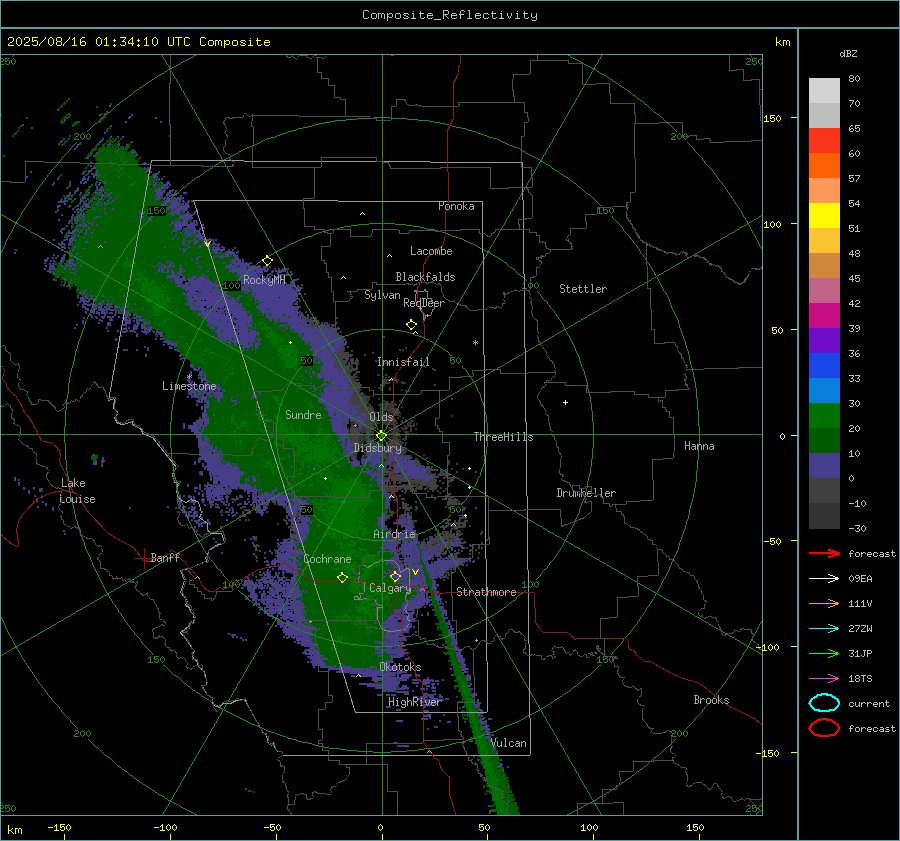900x841 pixels.
Task: Click the Olds town label
Action: 381,417
